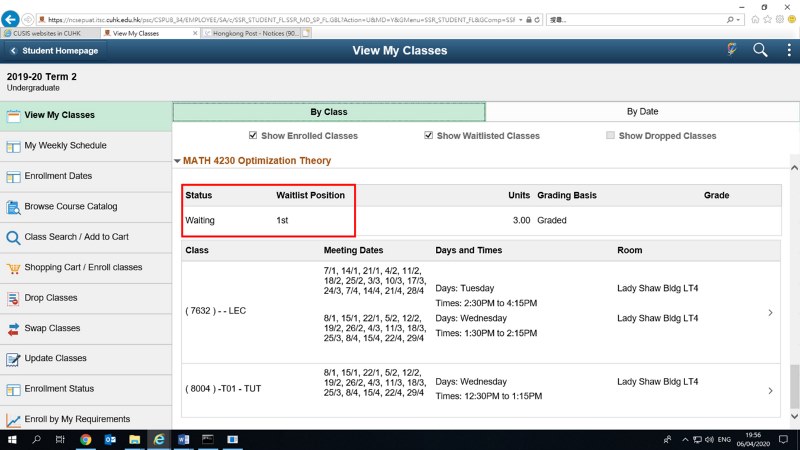
Task: Switch to the By Date tab
Action: click(x=642, y=112)
